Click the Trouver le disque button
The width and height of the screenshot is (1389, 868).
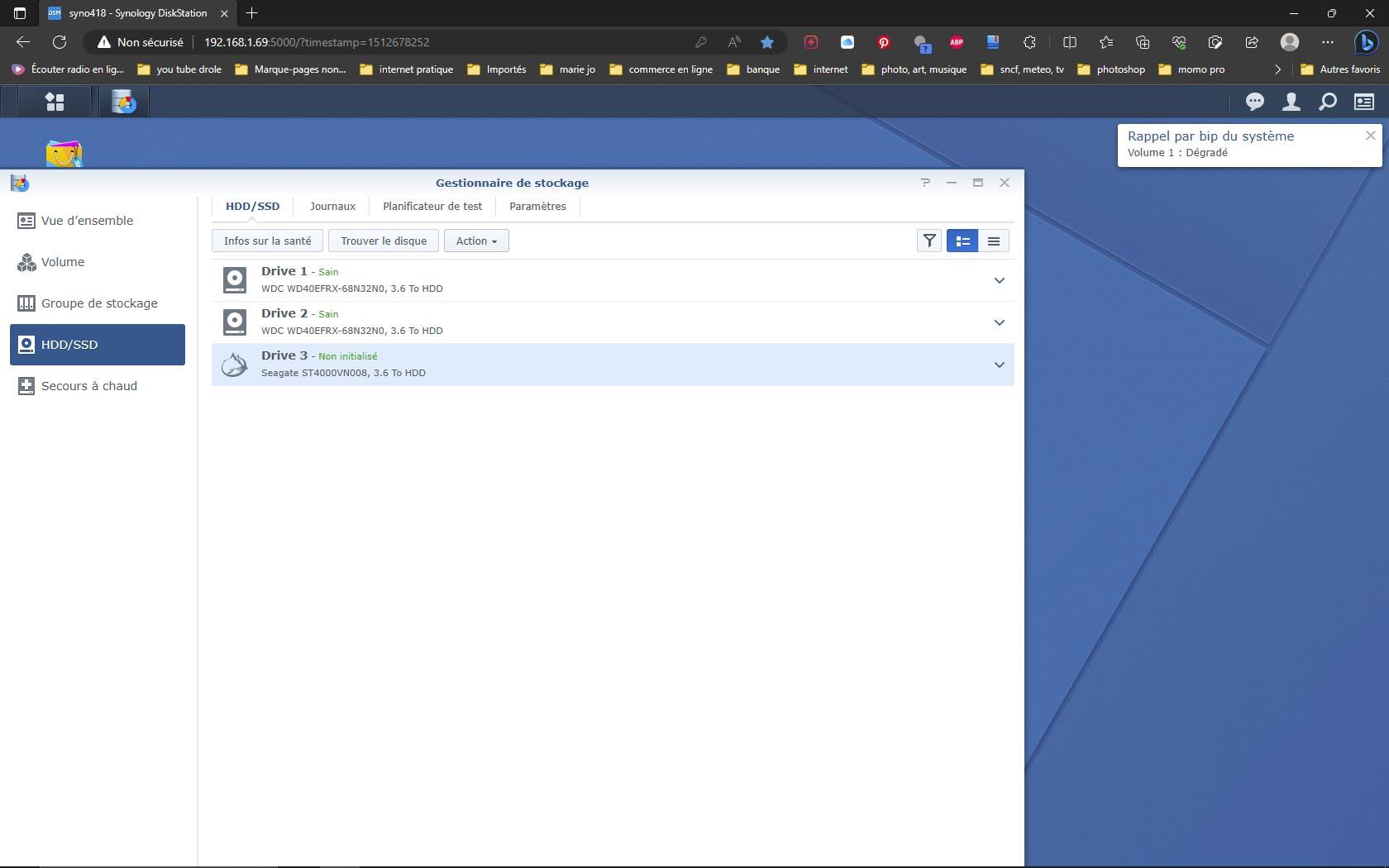coord(384,241)
